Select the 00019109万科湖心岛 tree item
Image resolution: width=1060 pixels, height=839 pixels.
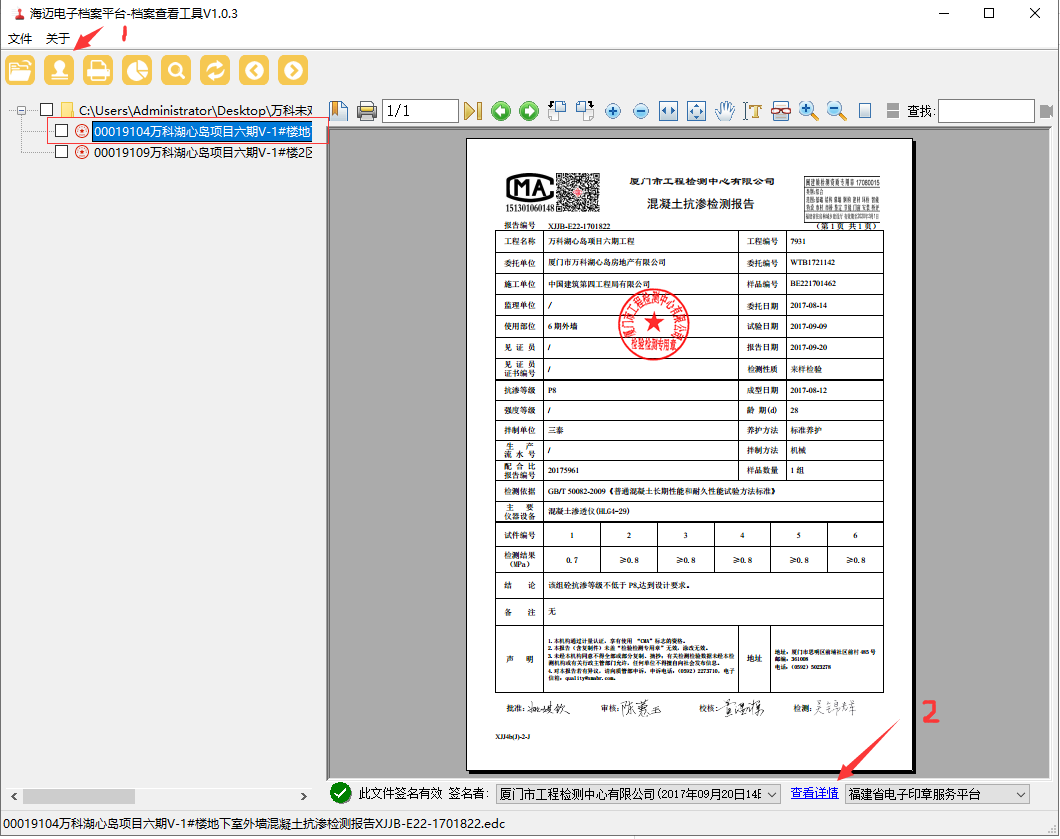(x=203, y=152)
